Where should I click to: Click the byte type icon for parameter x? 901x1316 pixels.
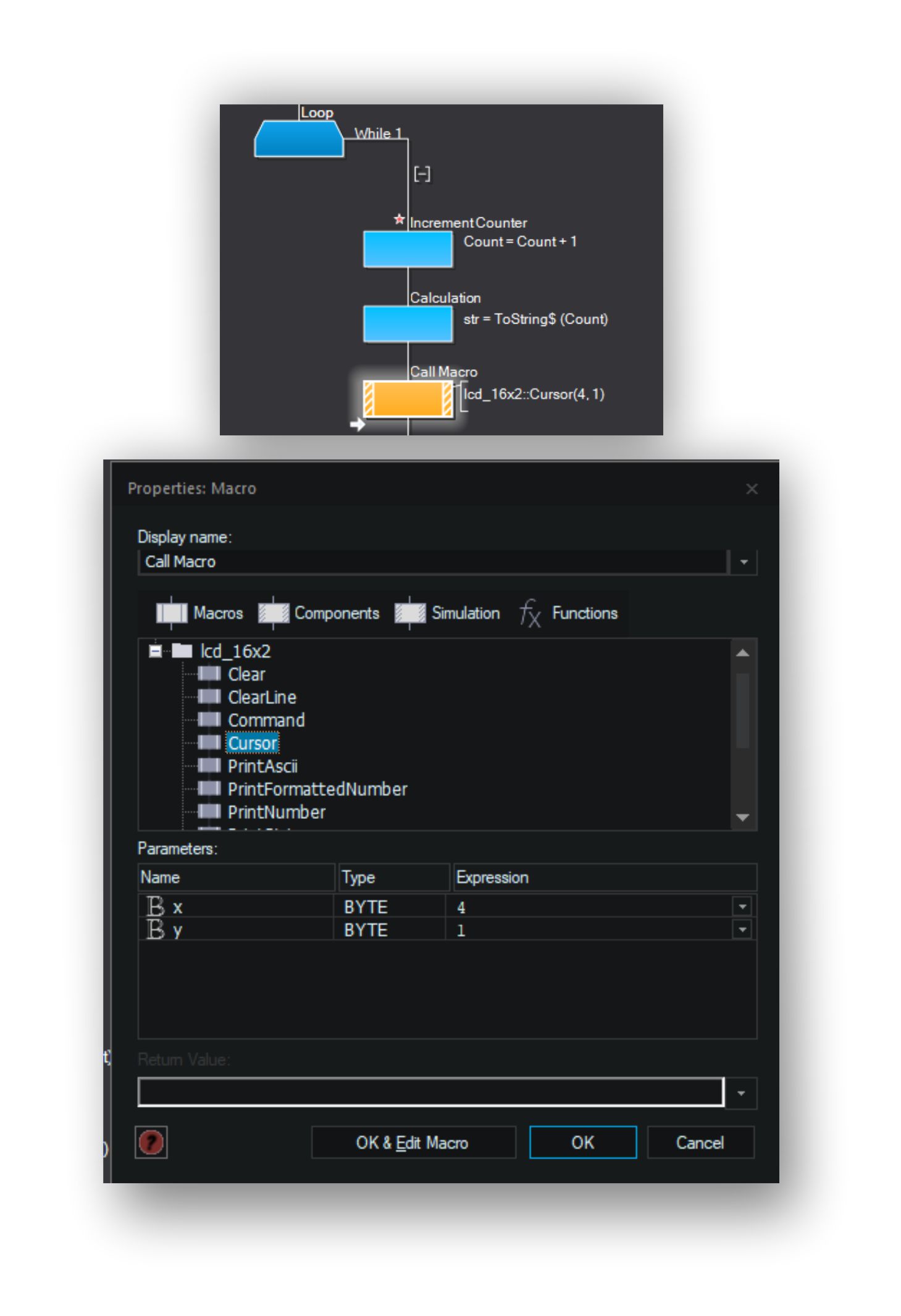[x=156, y=907]
